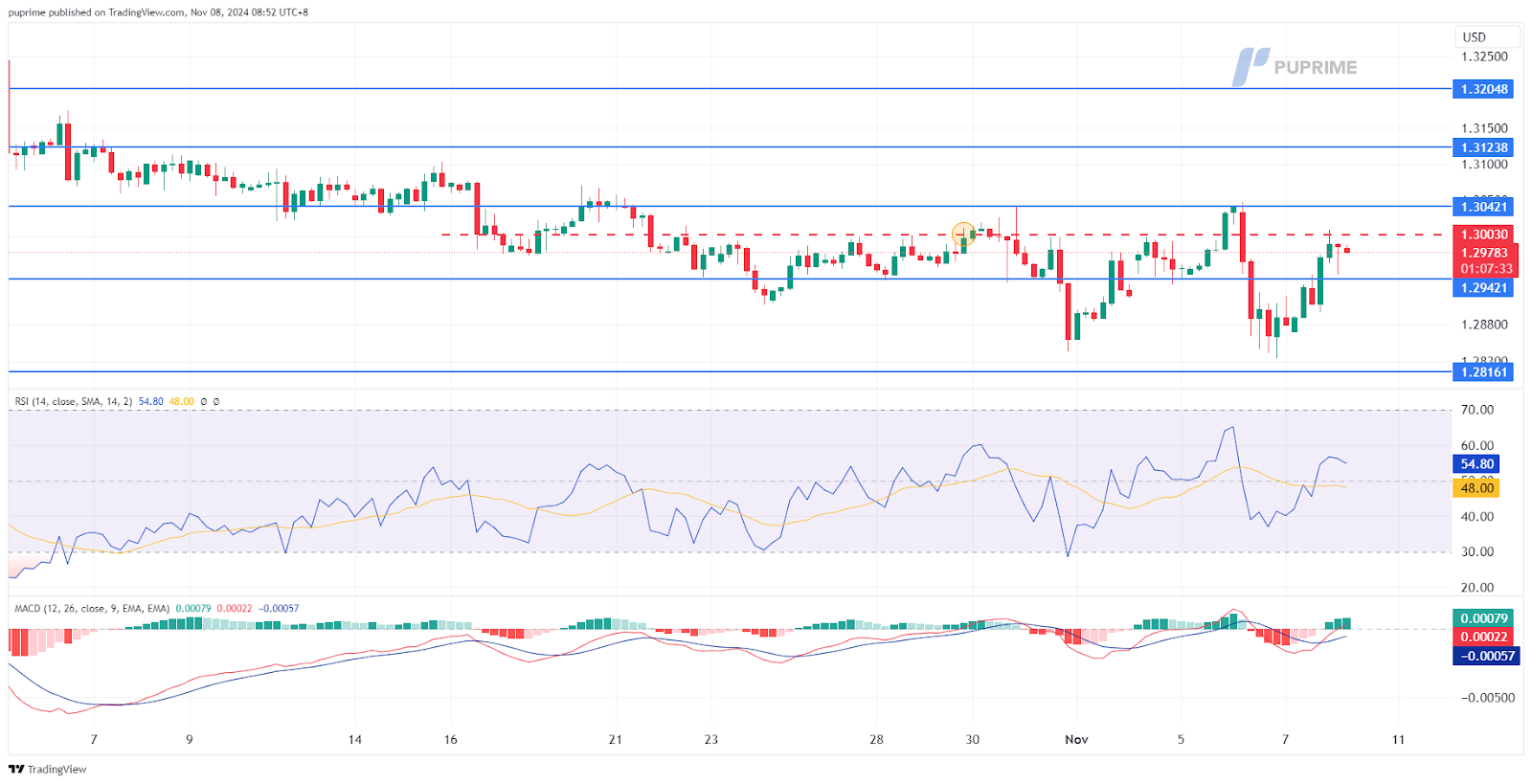
Task: Click the blue 54.80 RSI axis label
Action: tap(1476, 464)
